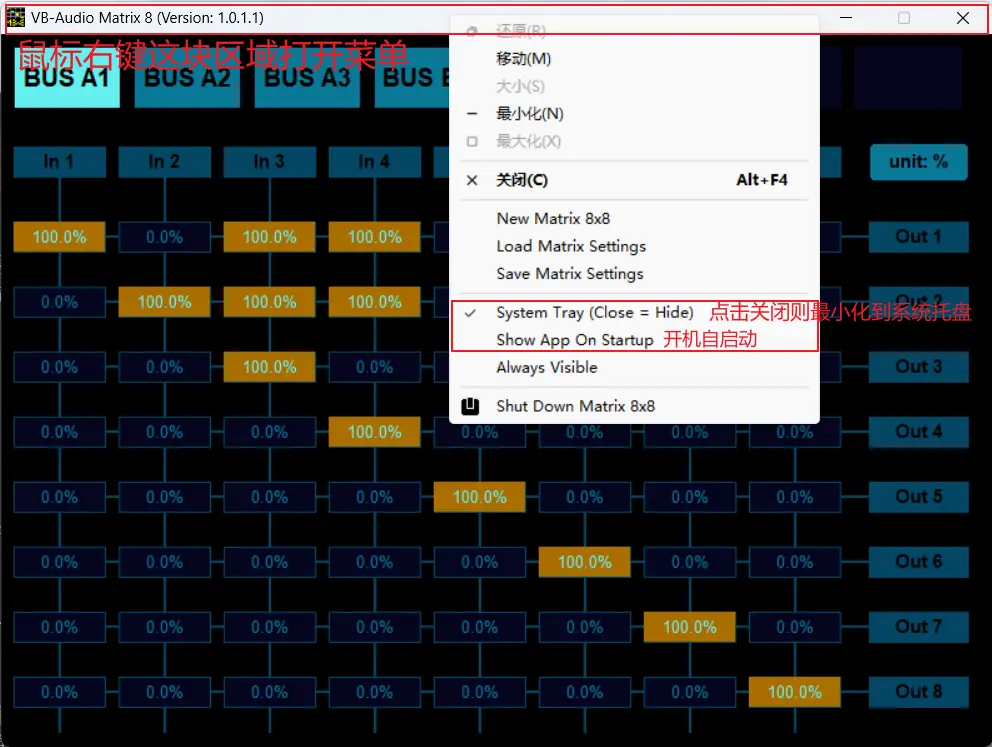Click the unit: % button

pos(918,162)
